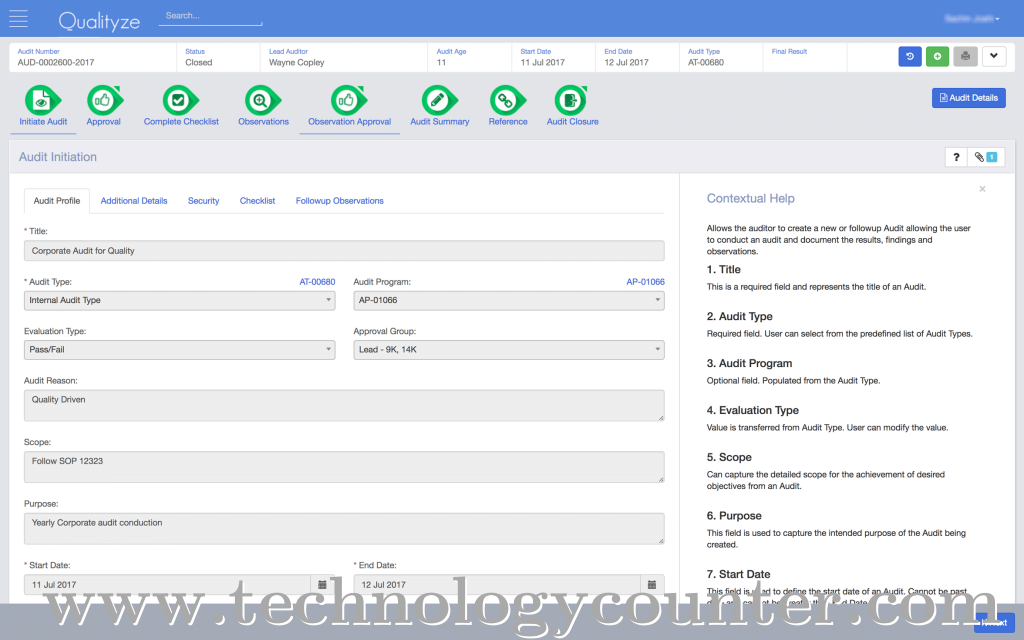Open the Approval Group dropdown
Viewport: 1024px width, 640px height.
(x=509, y=350)
